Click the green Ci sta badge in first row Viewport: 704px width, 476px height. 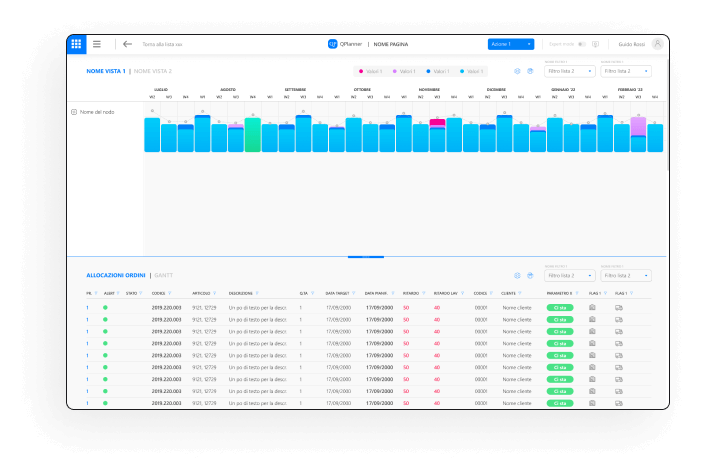(560, 307)
